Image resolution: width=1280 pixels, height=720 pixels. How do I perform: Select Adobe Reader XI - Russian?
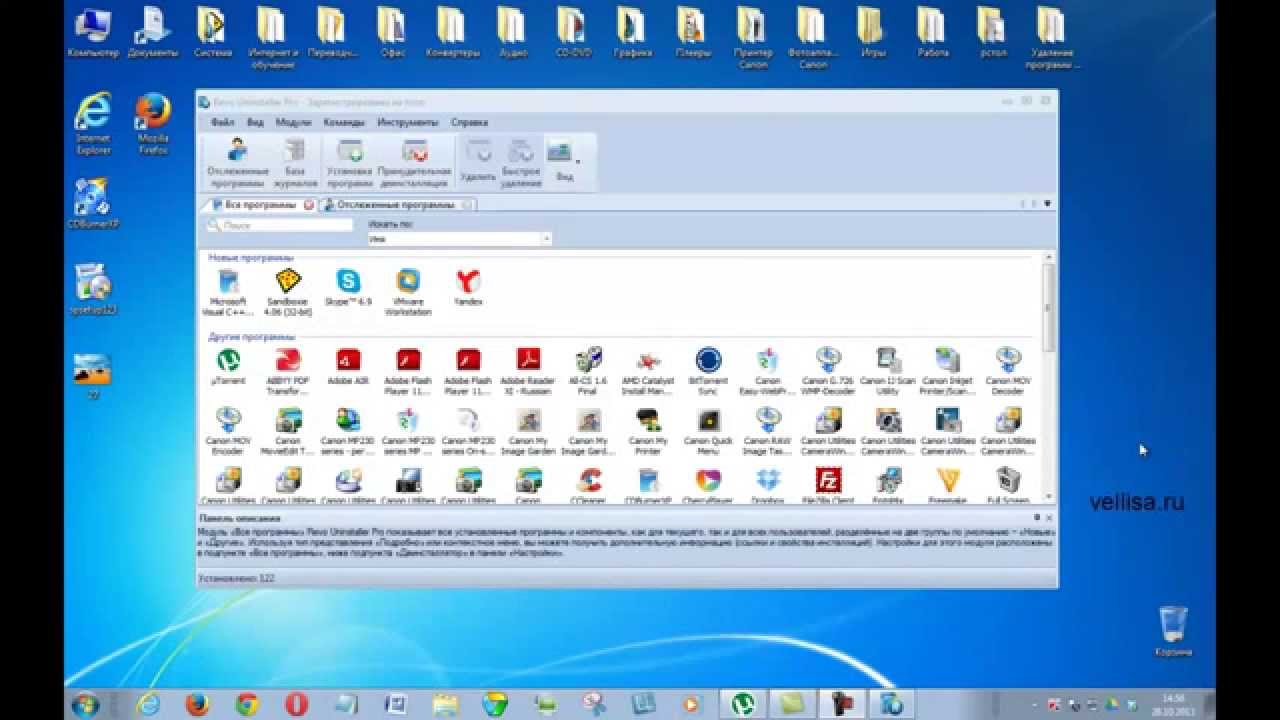tap(528, 372)
